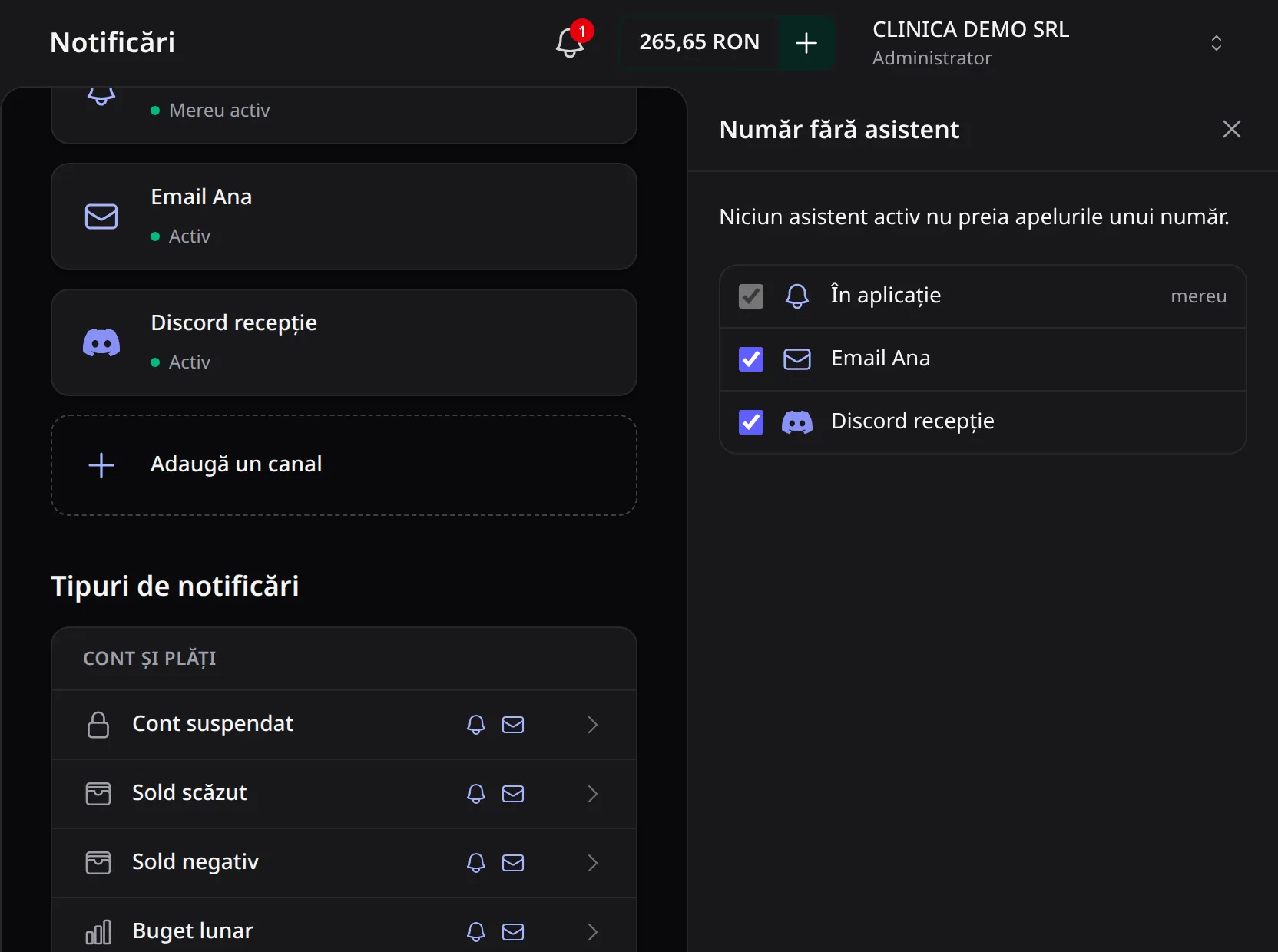
Task: Click the bell icon in the Sold scăzut row
Action: tap(476, 794)
